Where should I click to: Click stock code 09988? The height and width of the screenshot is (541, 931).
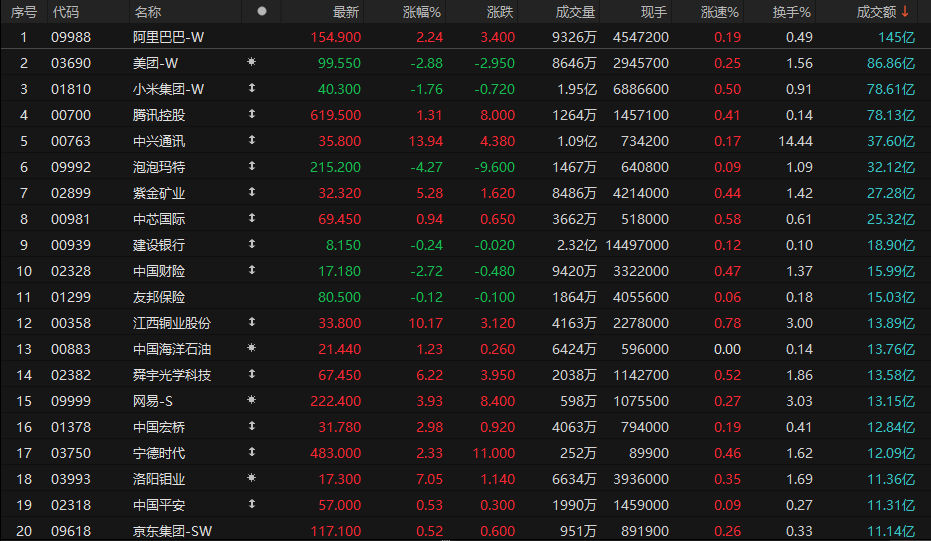(71, 37)
